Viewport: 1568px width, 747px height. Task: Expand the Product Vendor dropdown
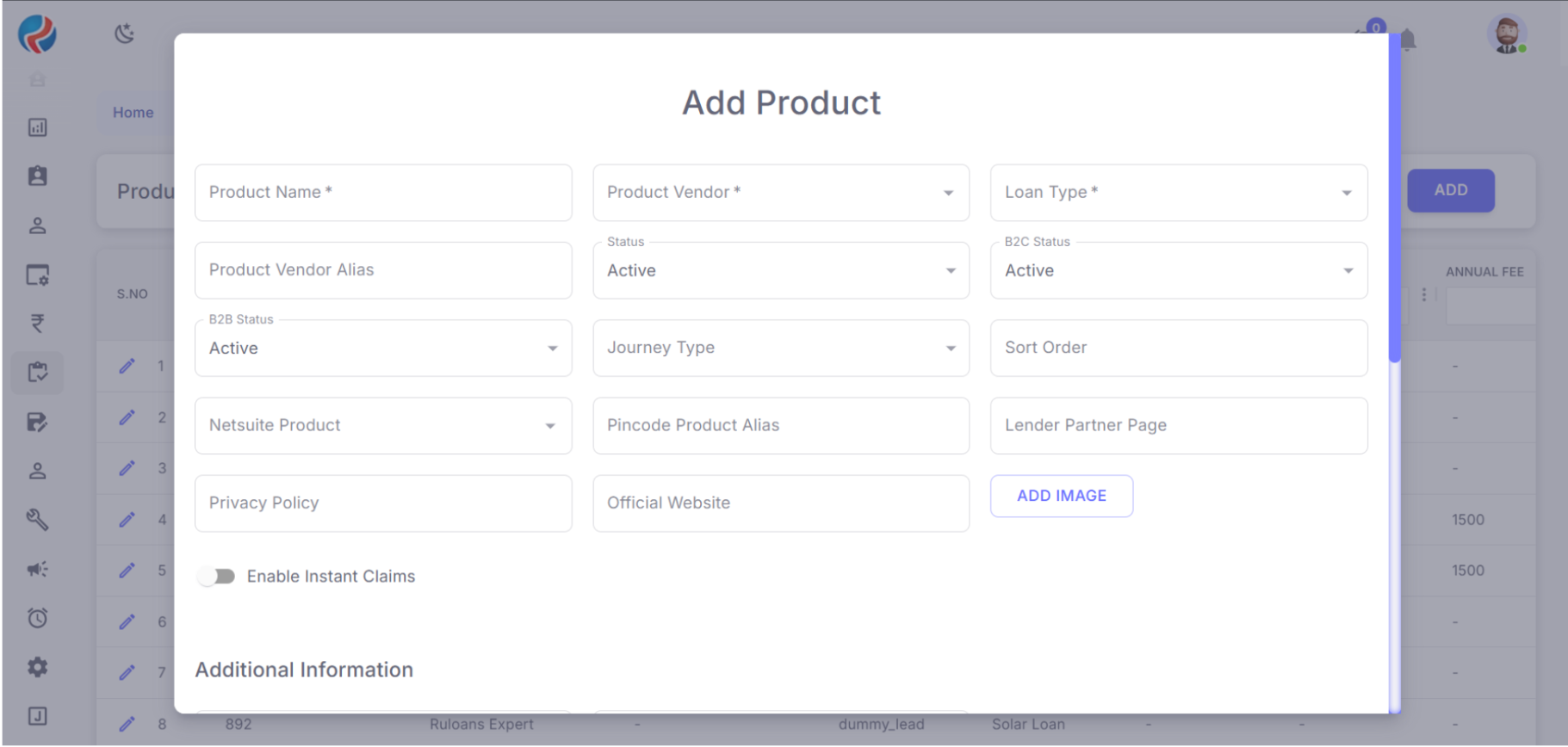pyautogui.click(x=780, y=193)
